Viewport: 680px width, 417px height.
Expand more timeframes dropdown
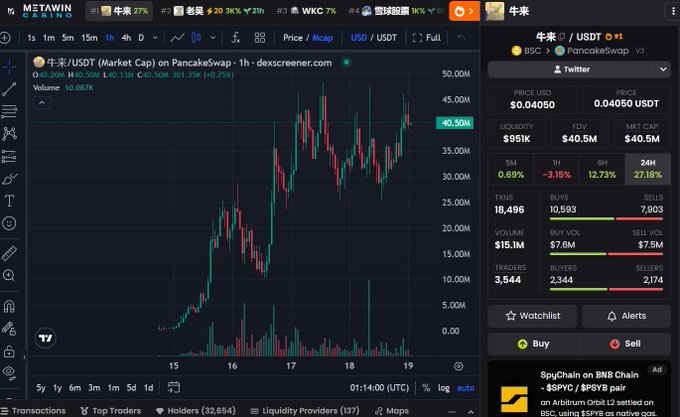[155, 38]
